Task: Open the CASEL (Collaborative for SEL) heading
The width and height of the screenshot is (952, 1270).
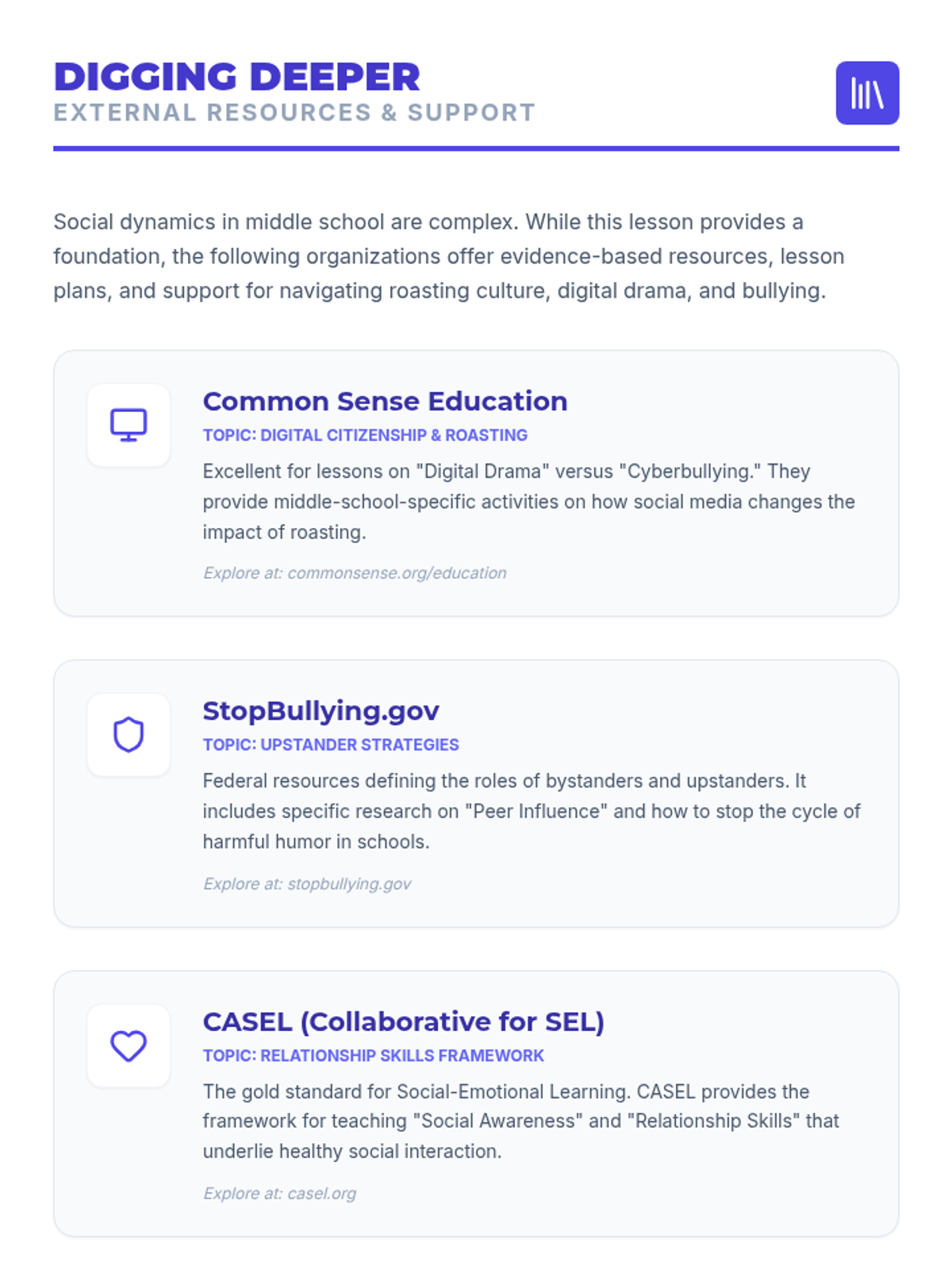Action: [x=403, y=1022]
